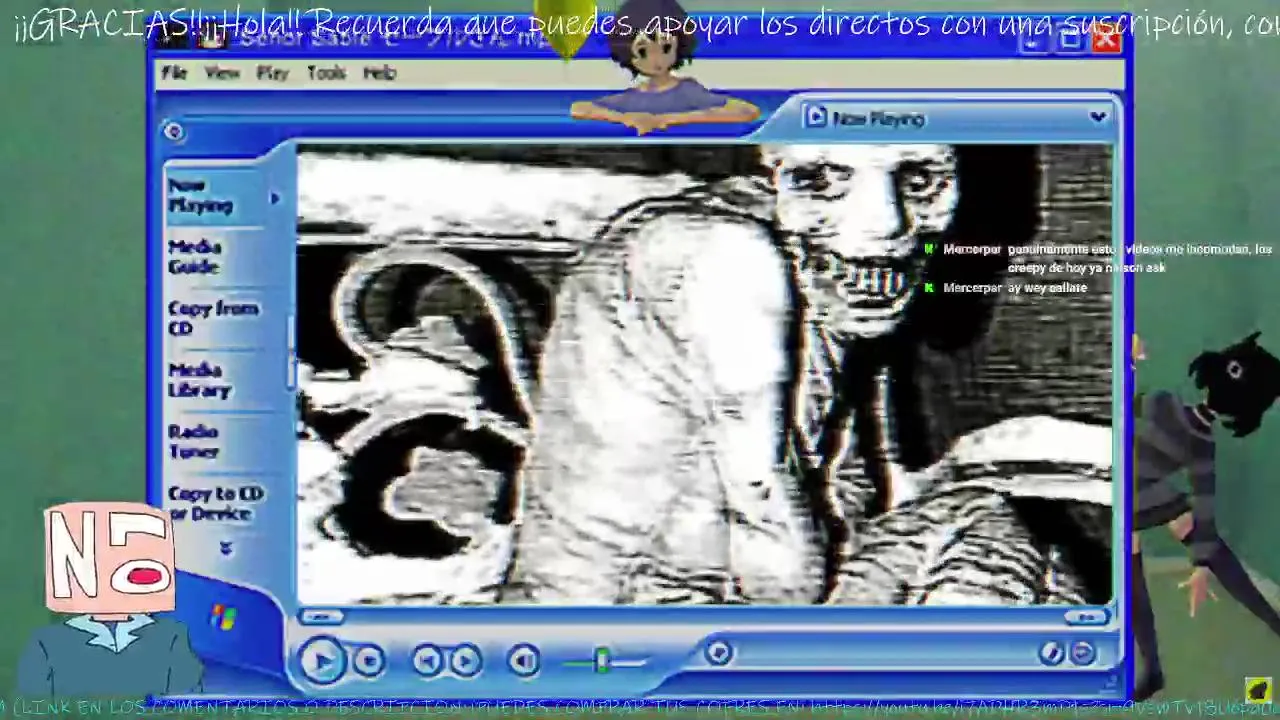Screen dimensions: 1280x720
Task: Toggle the taskbar hide button at top-left
Action: point(173,131)
